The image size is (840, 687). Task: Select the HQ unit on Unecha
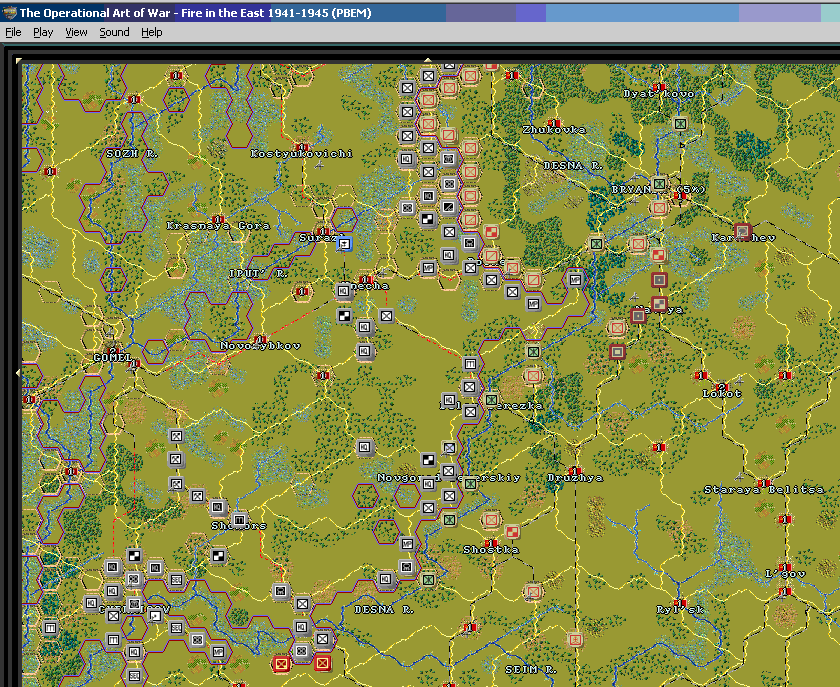click(x=343, y=291)
